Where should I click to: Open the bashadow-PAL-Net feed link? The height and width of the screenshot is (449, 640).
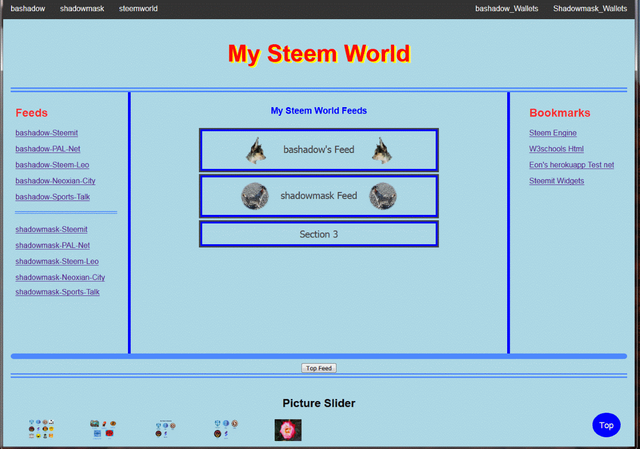(x=48, y=149)
